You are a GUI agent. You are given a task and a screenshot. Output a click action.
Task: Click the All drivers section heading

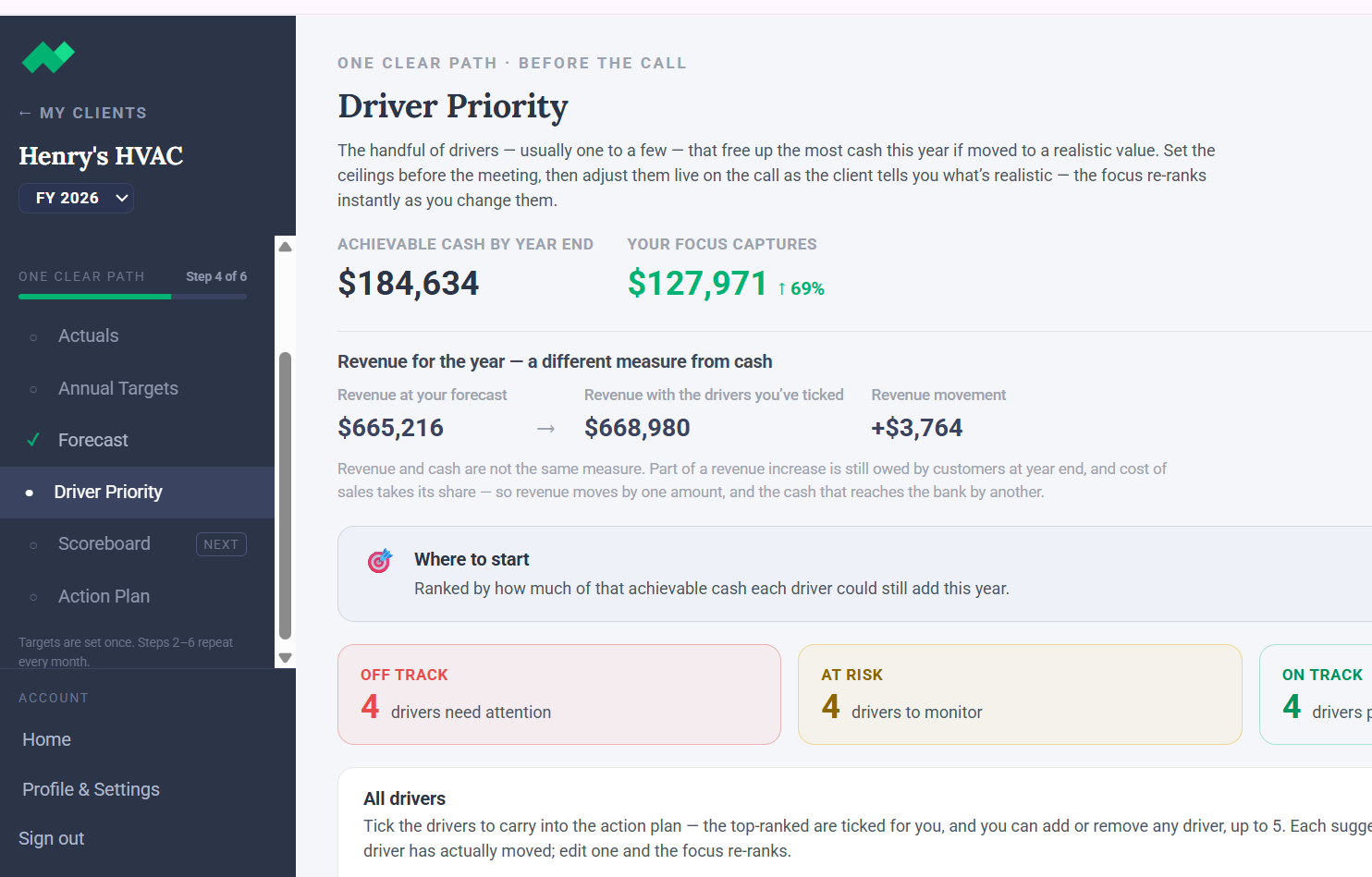(x=405, y=798)
